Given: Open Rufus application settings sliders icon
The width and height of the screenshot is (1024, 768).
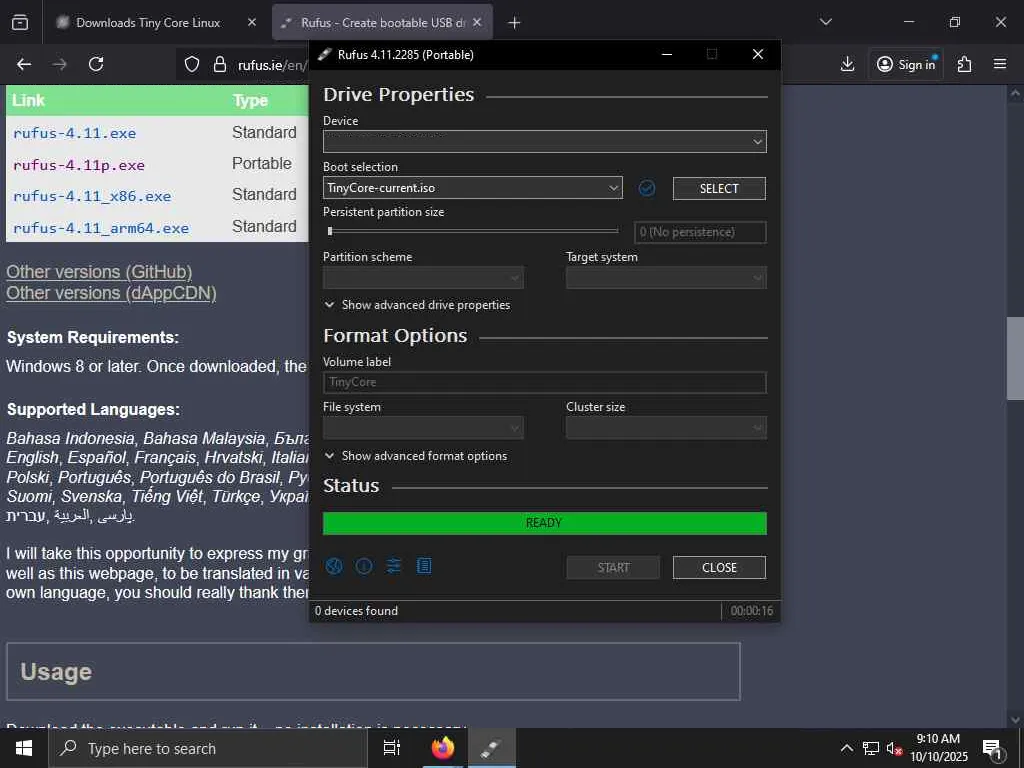Looking at the screenshot, I should tap(394, 566).
